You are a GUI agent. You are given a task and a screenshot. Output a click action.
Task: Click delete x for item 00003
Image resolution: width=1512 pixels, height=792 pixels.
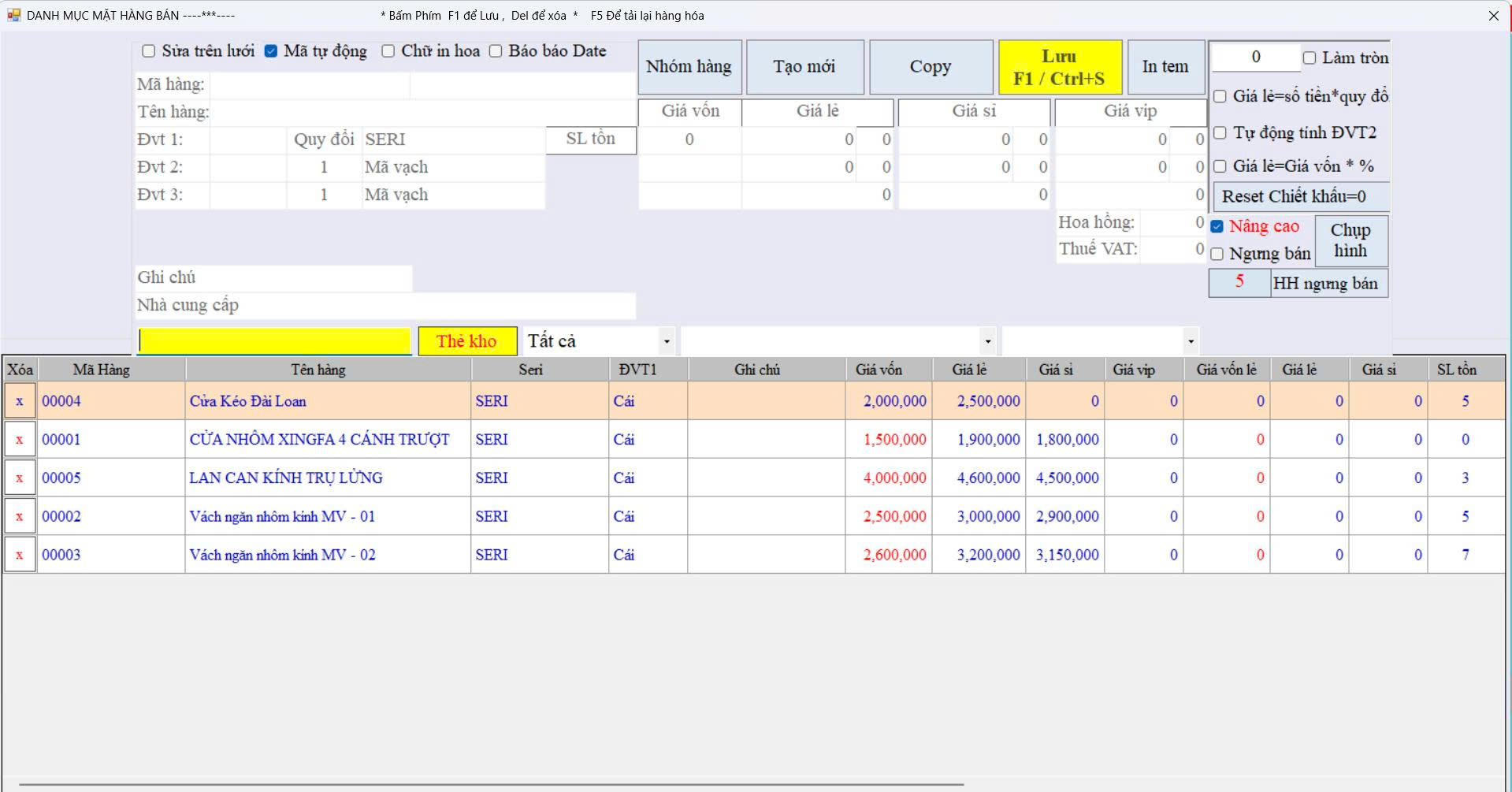pos(20,555)
